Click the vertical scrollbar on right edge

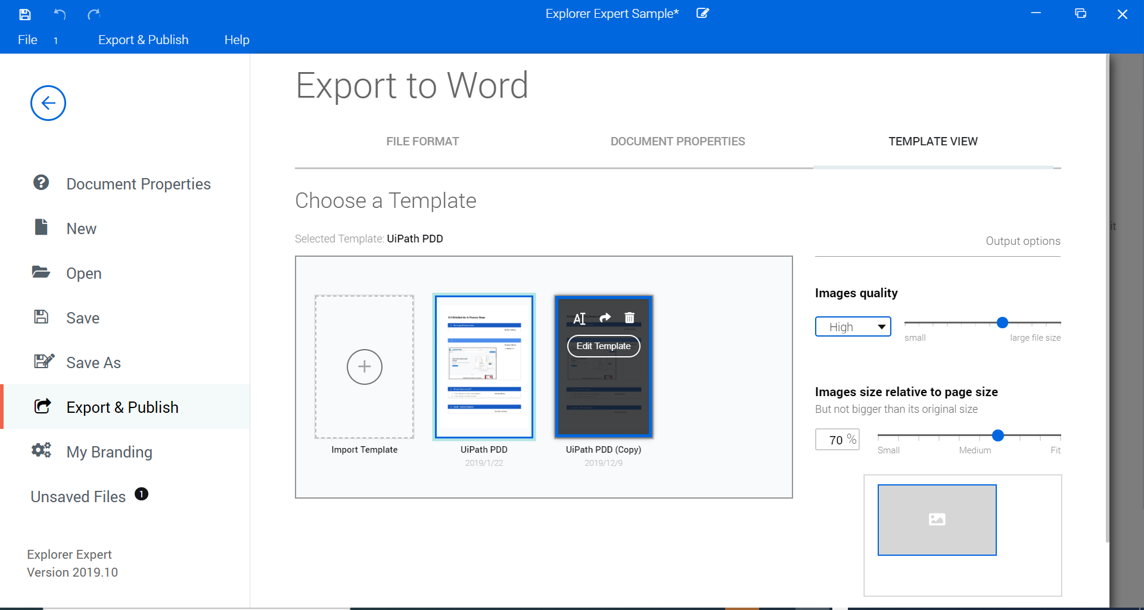tap(1110, 298)
